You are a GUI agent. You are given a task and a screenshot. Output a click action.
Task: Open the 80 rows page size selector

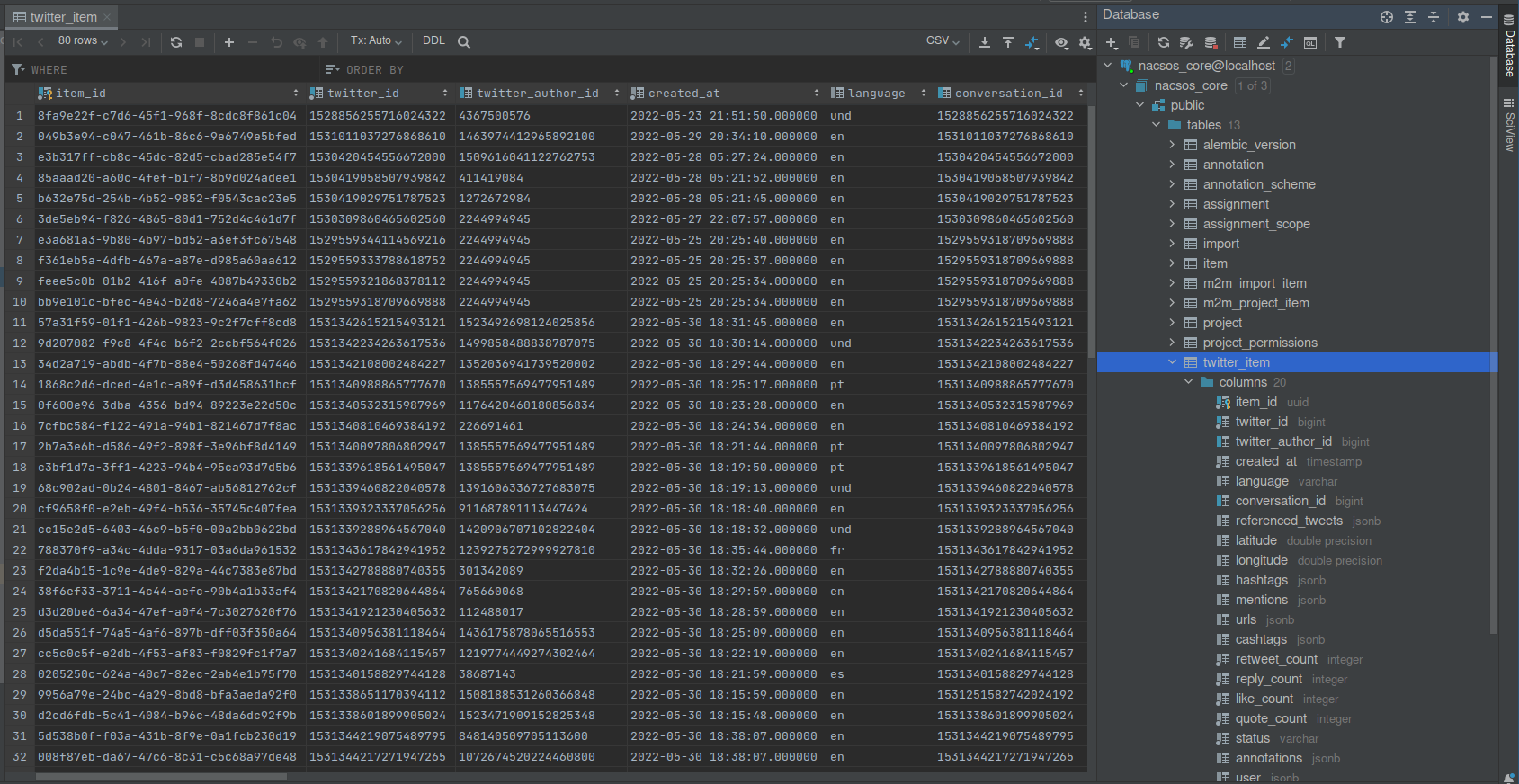click(x=83, y=41)
